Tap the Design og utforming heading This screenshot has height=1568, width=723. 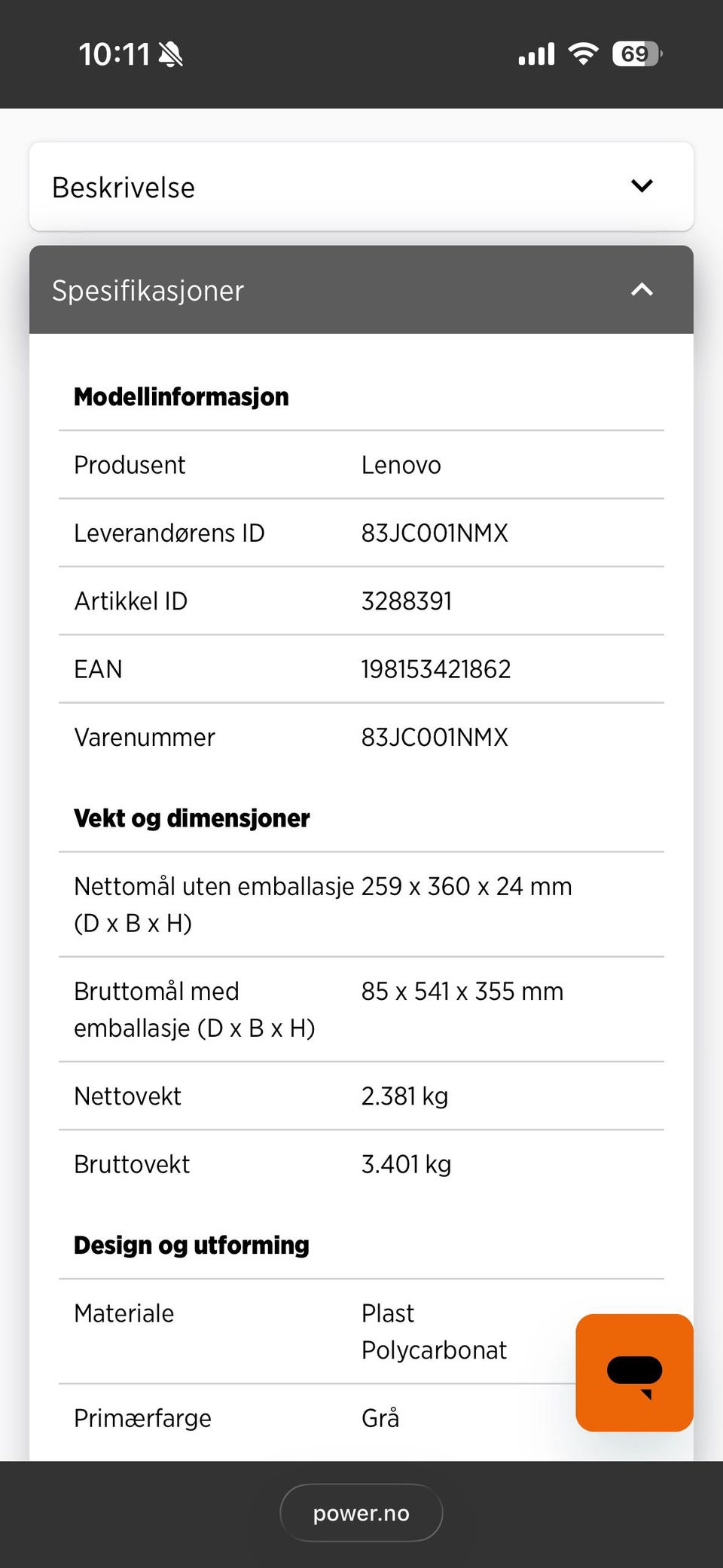tap(191, 1245)
